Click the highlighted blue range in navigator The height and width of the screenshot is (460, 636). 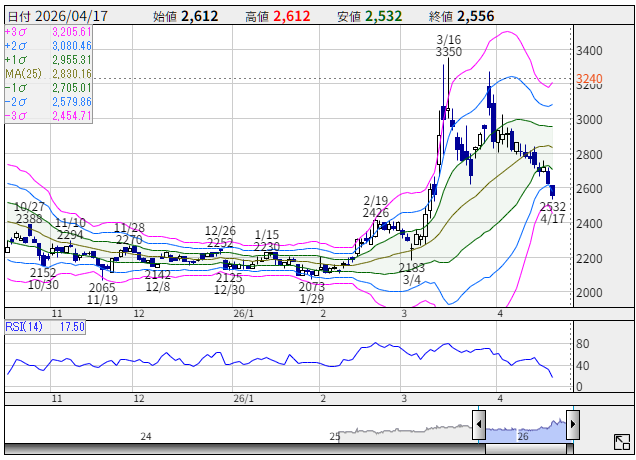point(527,426)
